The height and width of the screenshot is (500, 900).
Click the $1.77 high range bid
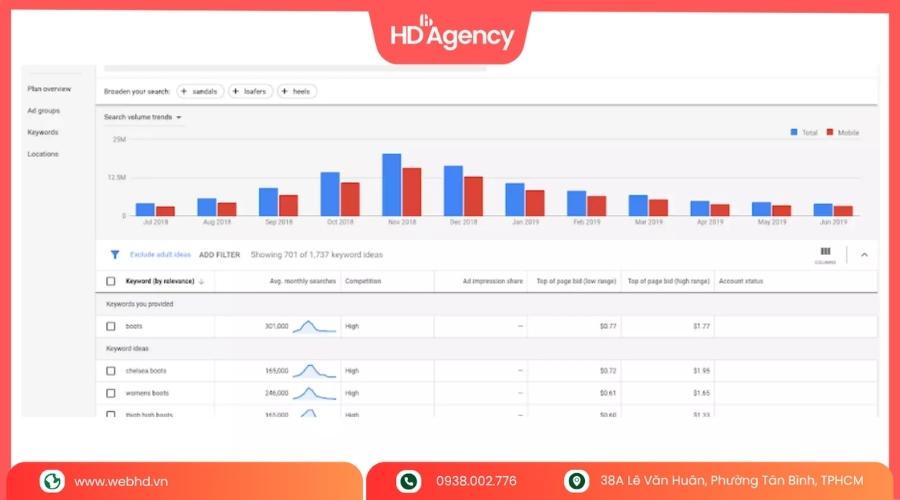coord(701,326)
